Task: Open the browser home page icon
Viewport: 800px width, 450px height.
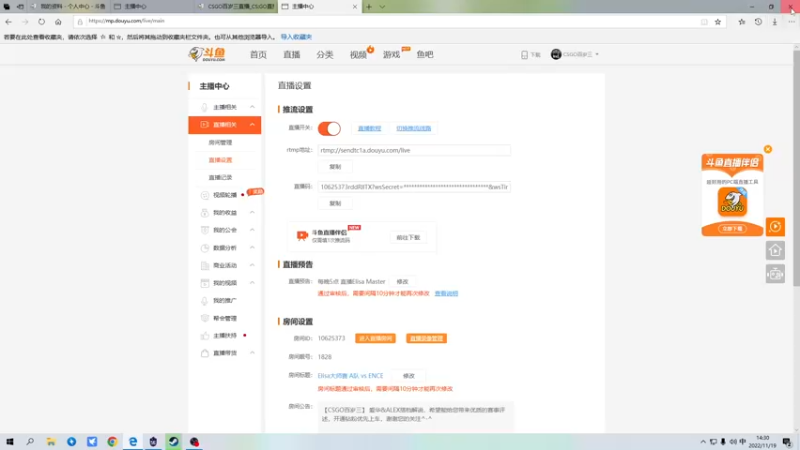Action: click(x=58, y=21)
